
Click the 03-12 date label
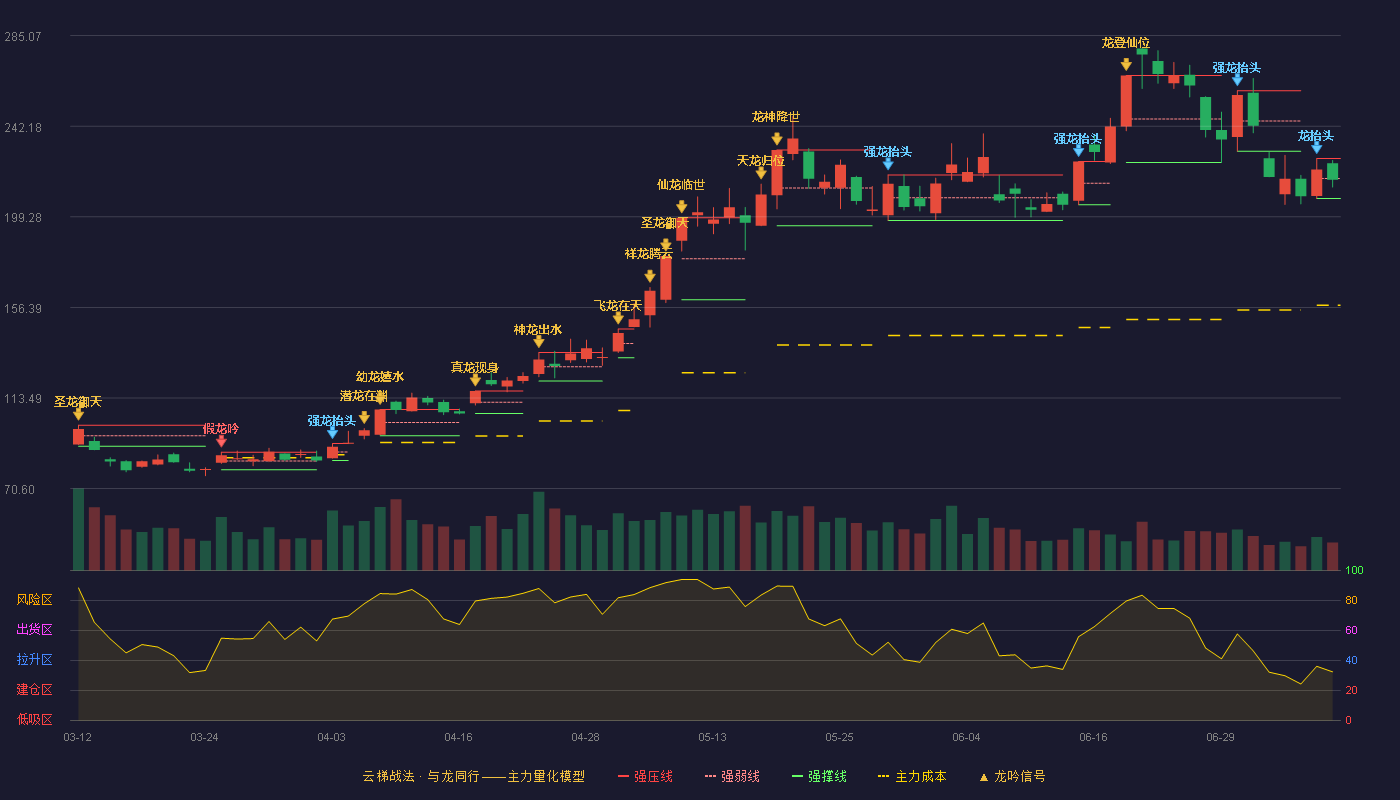pyautogui.click(x=77, y=737)
